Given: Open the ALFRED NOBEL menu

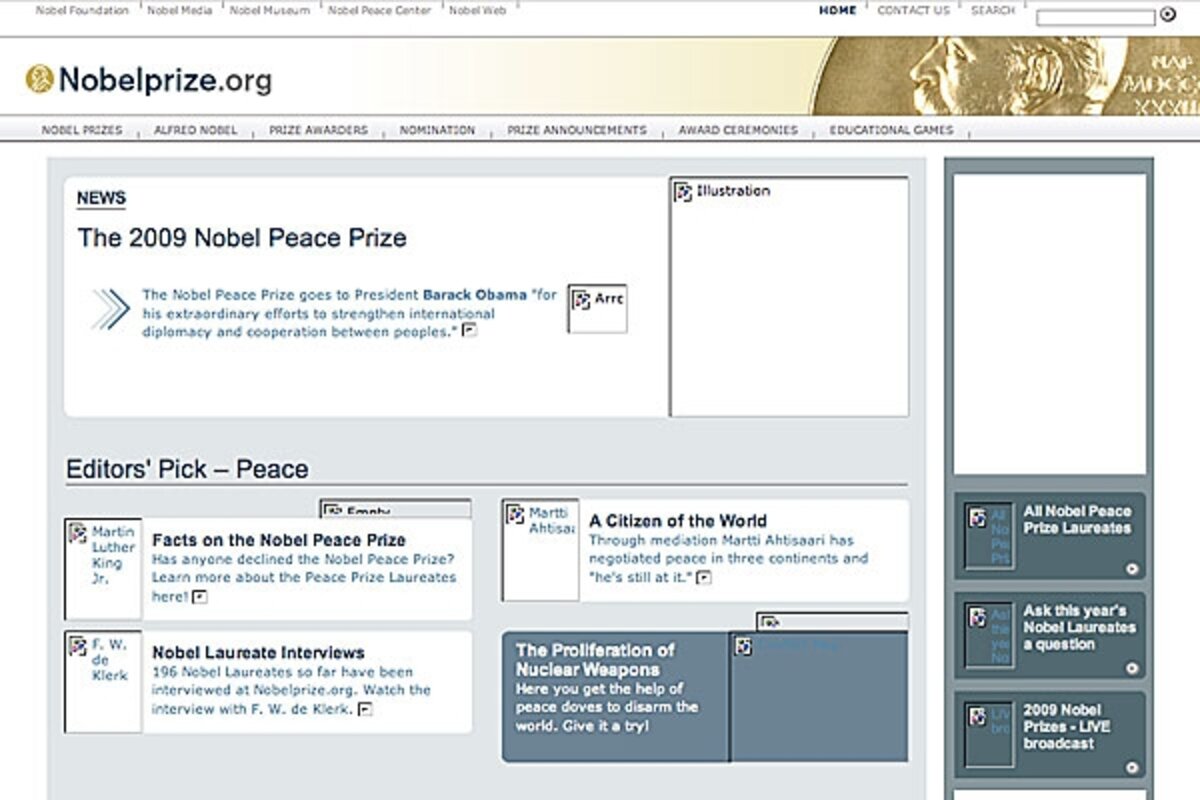Looking at the screenshot, I should pyautogui.click(x=195, y=130).
